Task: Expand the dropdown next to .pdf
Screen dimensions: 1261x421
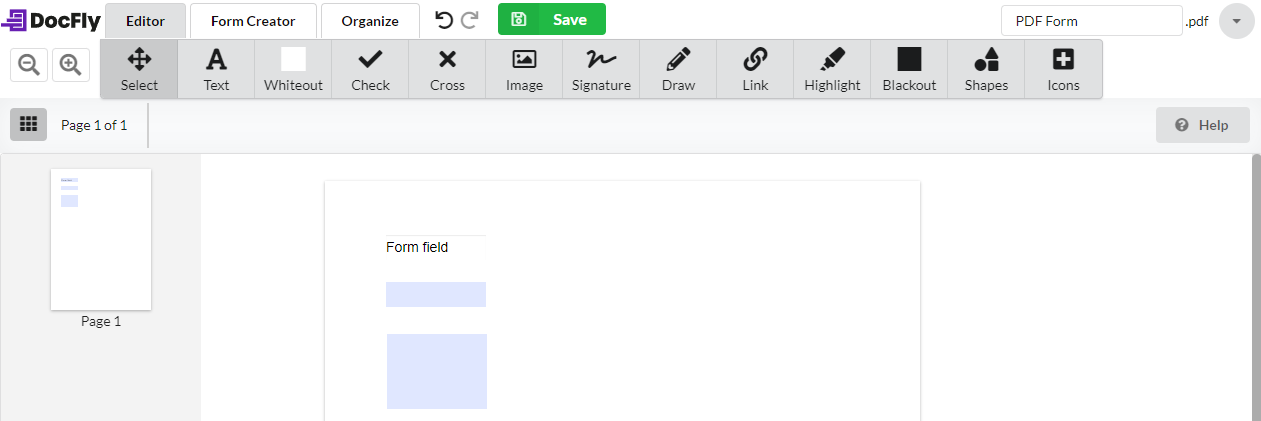Action: click(1237, 21)
